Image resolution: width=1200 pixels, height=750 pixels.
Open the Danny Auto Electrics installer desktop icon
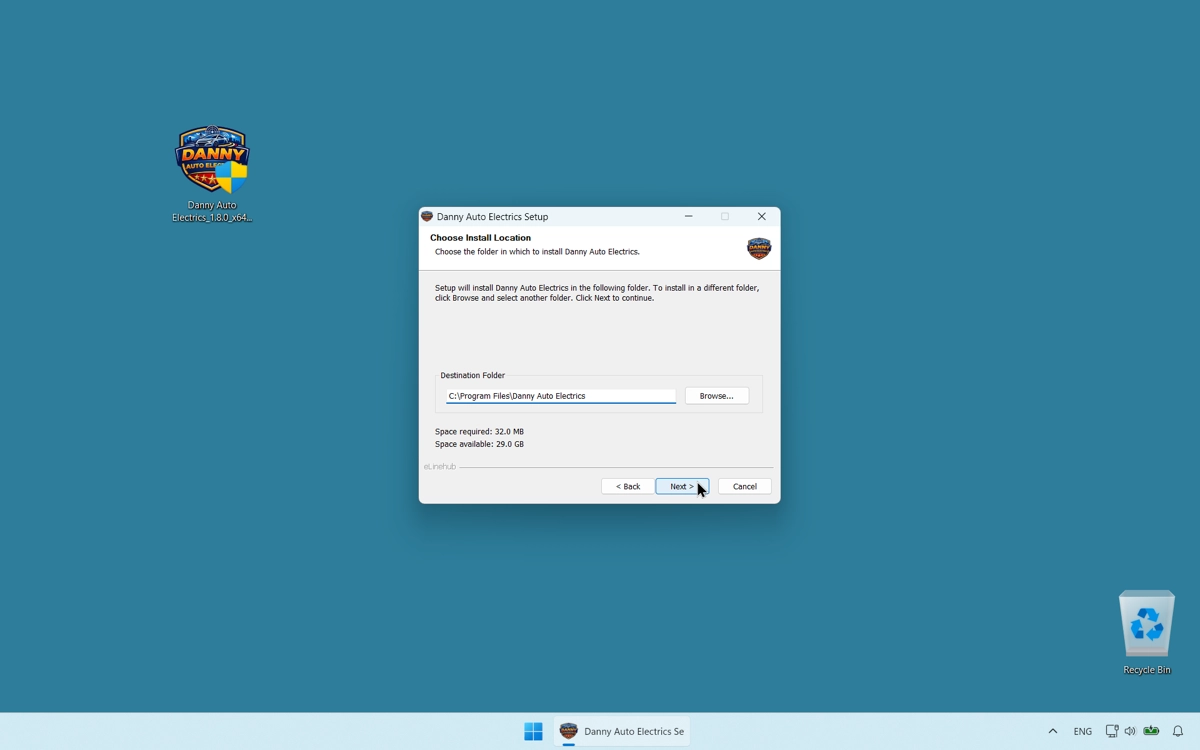(x=212, y=160)
